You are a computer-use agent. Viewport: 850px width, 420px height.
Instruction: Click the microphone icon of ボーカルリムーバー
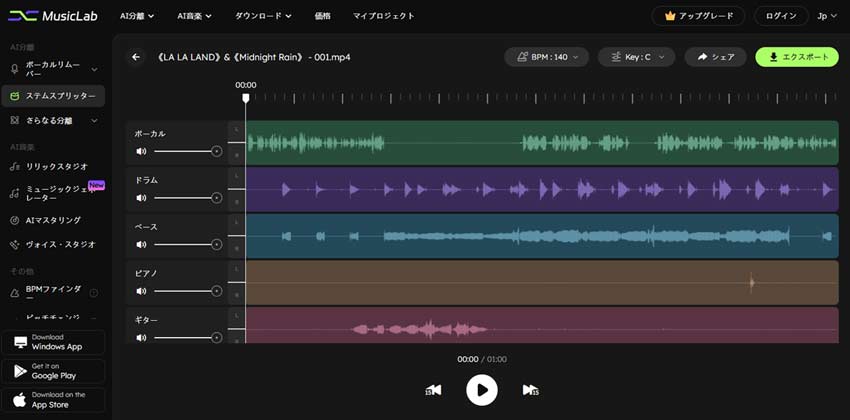15,69
